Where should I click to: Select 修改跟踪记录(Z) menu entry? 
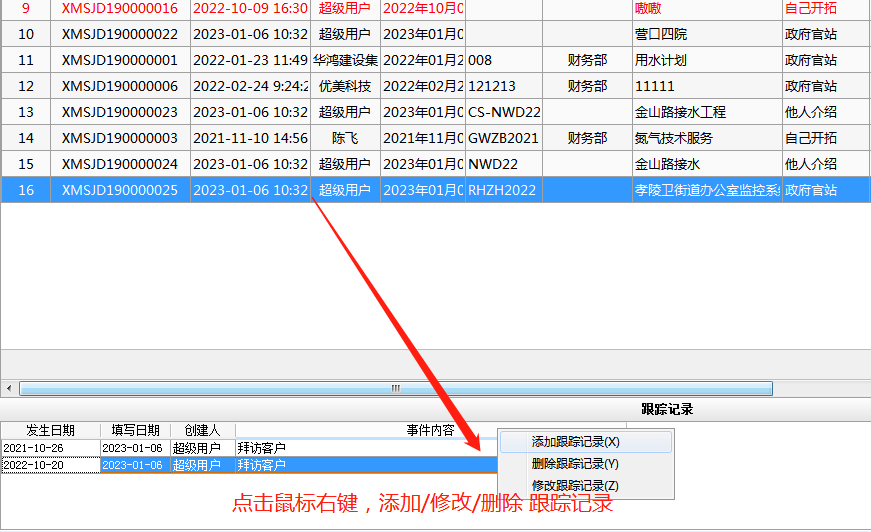pyautogui.click(x=576, y=485)
